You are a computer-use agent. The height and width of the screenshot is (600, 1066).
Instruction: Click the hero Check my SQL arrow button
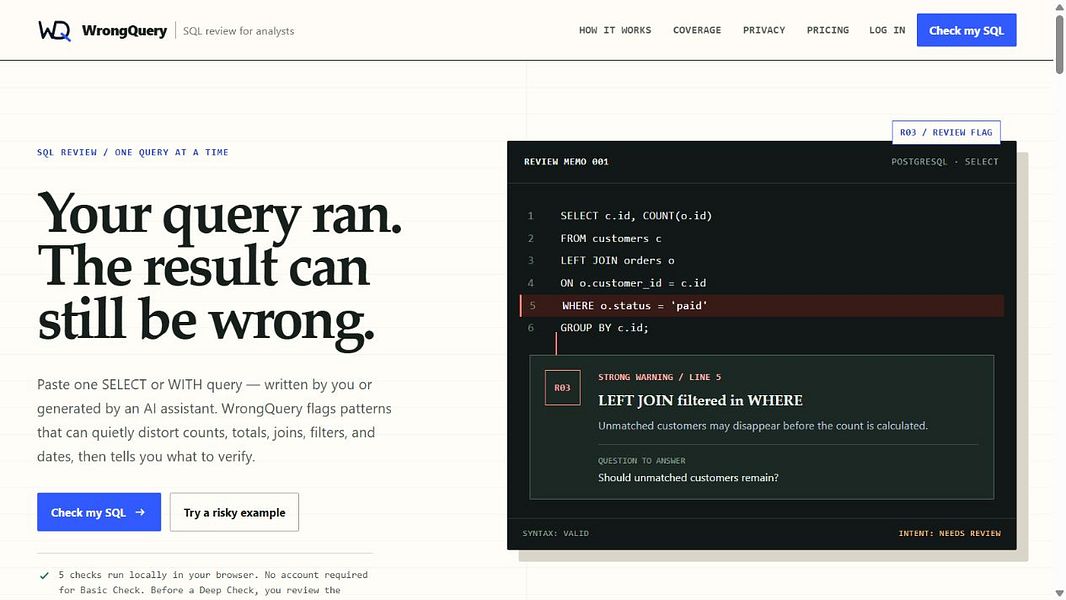(x=99, y=512)
